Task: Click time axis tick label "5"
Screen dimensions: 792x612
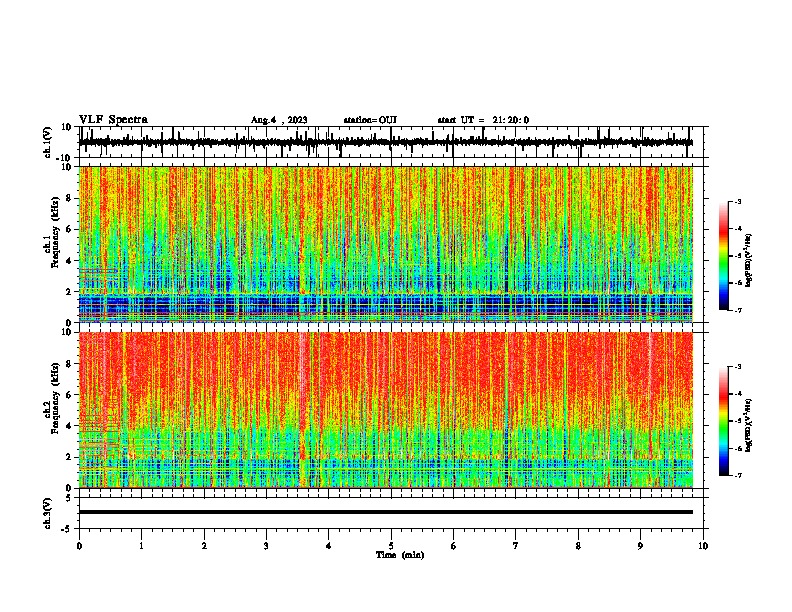Action: [x=391, y=546]
